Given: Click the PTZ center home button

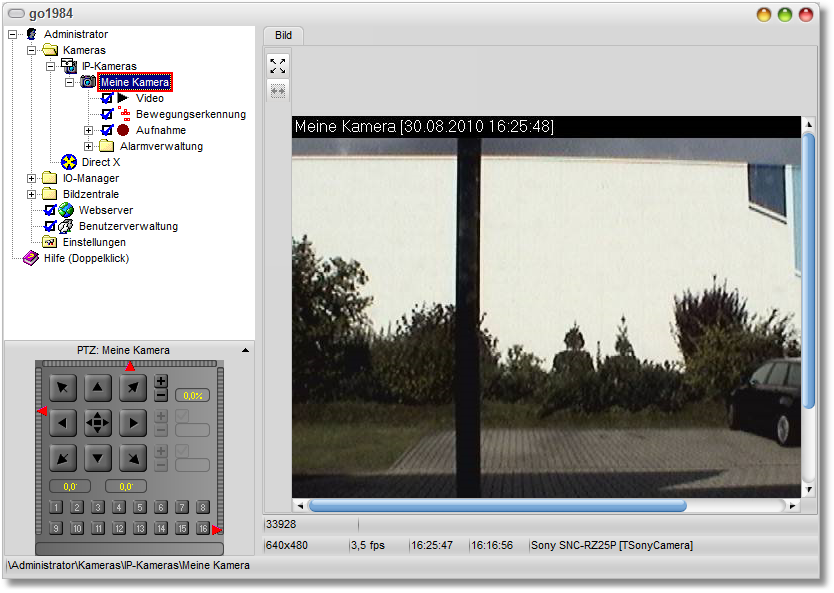Looking at the screenshot, I should (98, 423).
